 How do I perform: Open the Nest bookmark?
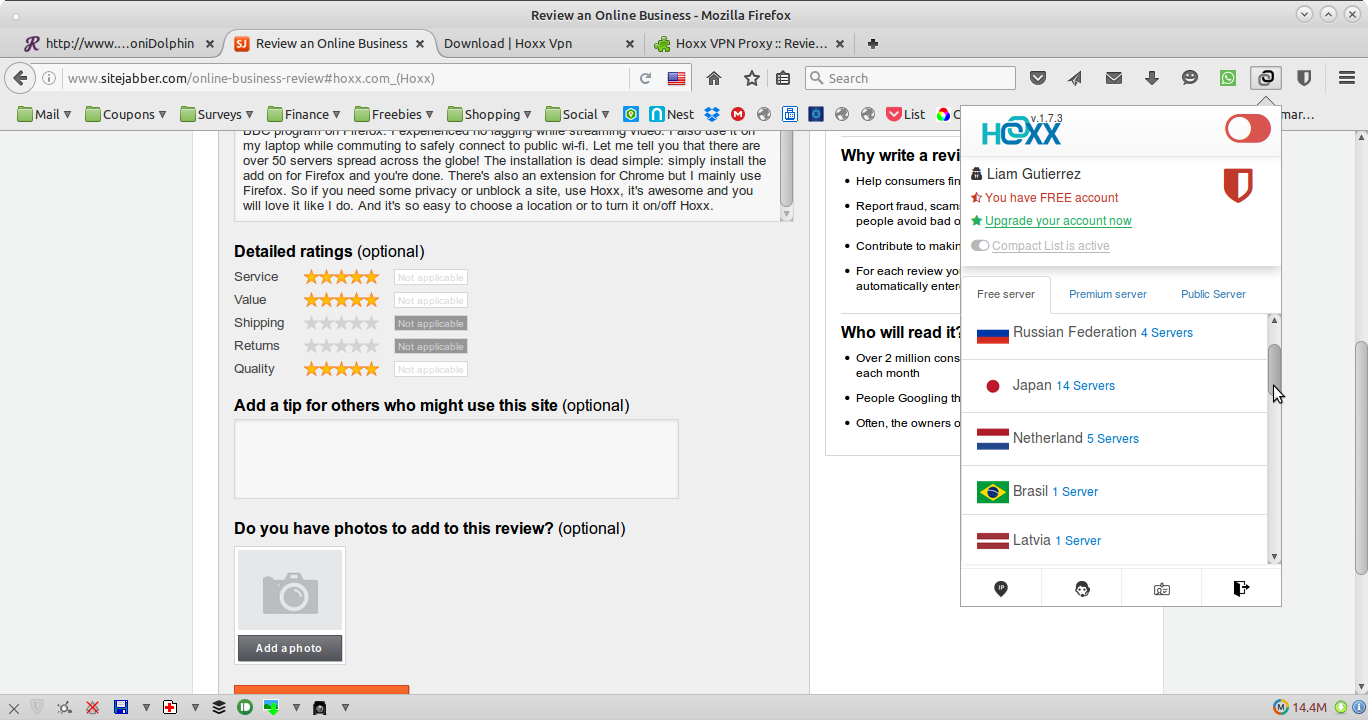[x=671, y=114]
